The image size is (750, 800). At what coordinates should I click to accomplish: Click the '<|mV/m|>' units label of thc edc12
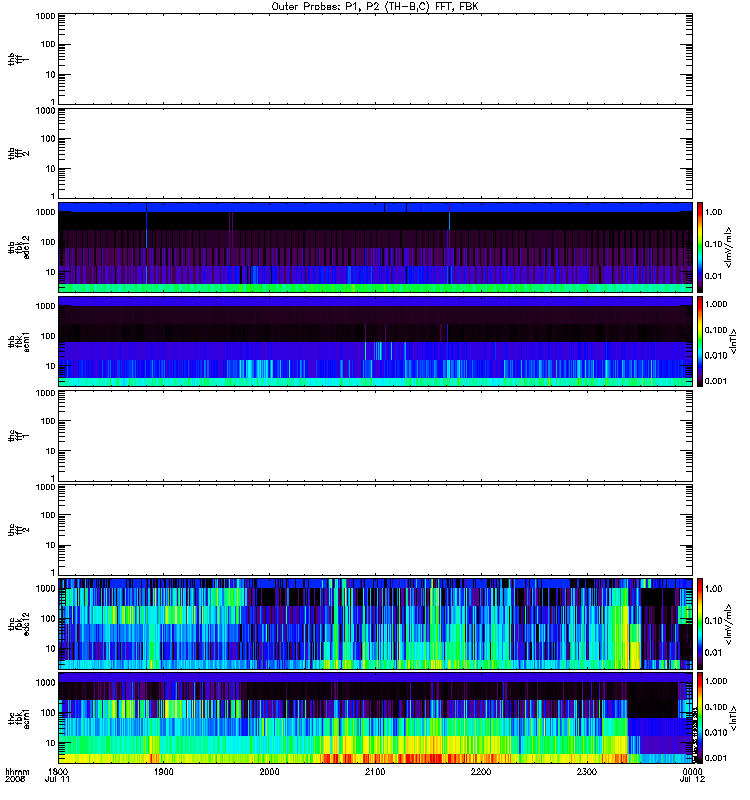click(728, 624)
